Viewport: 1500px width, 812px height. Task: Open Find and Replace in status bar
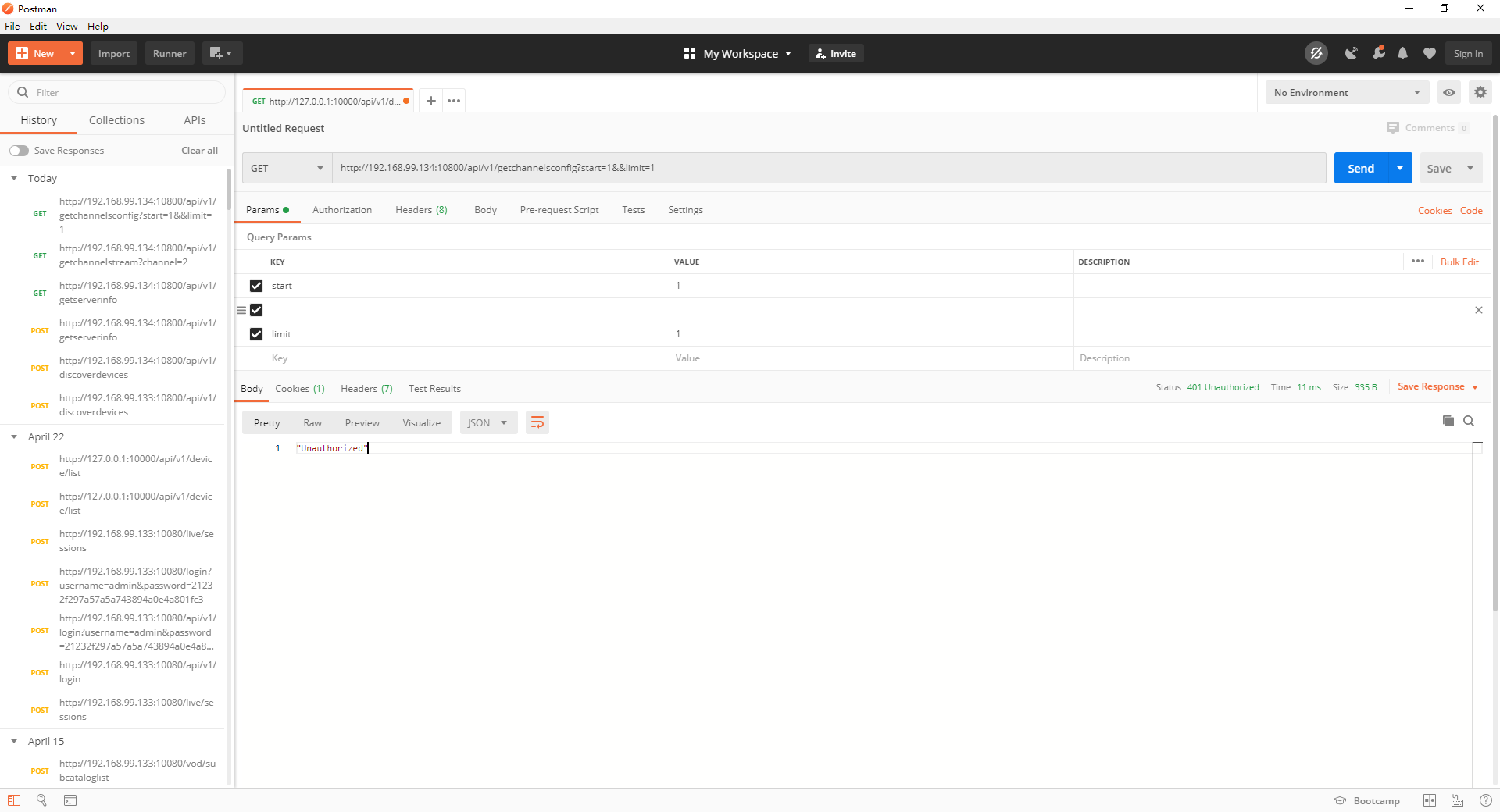(41, 800)
